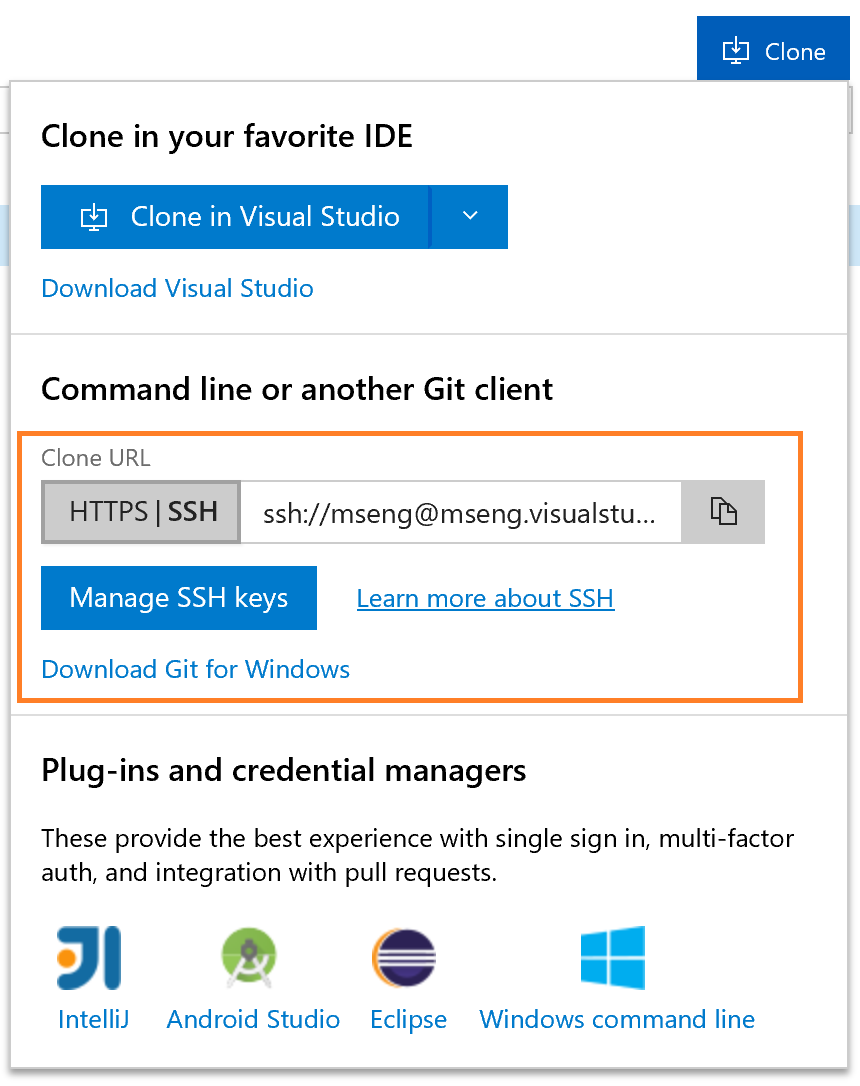Click the Clone button at top right
The image size is (860, 1086).
point(773,48)
